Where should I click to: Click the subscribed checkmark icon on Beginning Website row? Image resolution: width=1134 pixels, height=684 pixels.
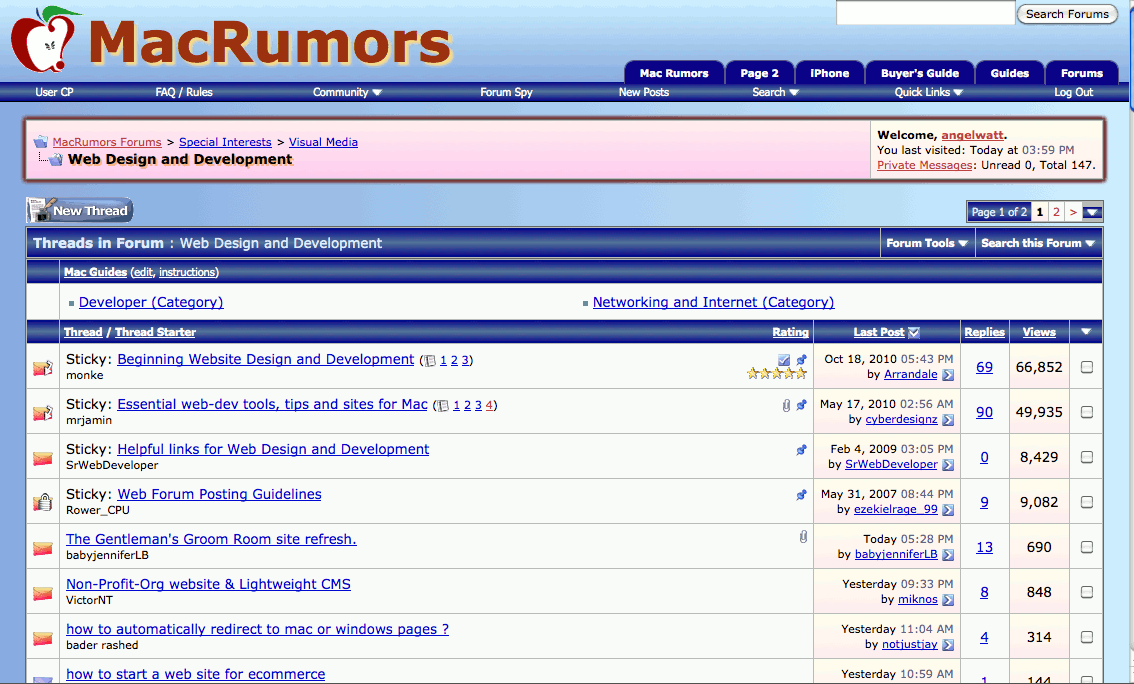tap(784, 359)
